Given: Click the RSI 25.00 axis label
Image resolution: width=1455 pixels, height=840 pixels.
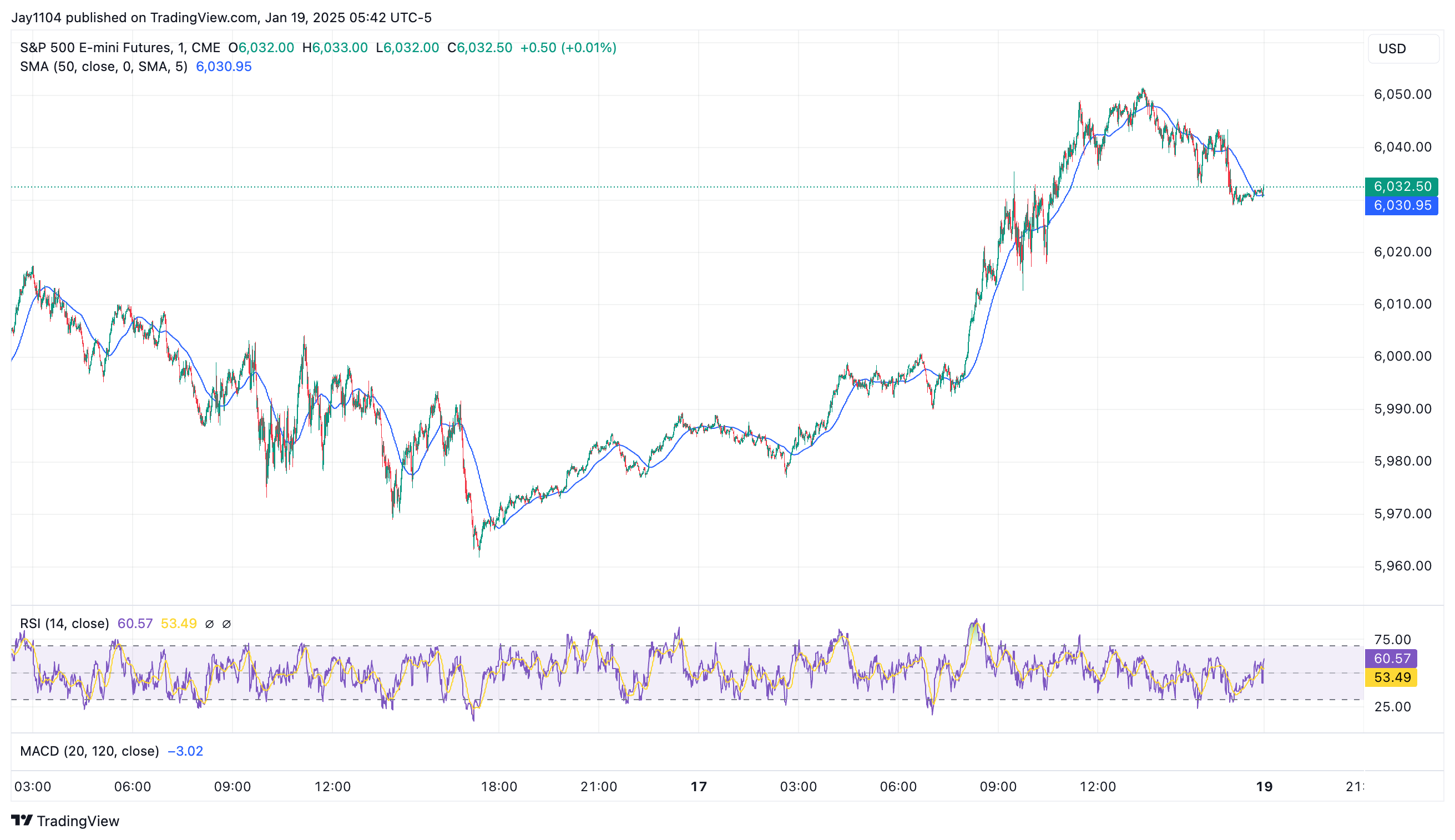Looking at the screenshot, I should [1392, 707].
